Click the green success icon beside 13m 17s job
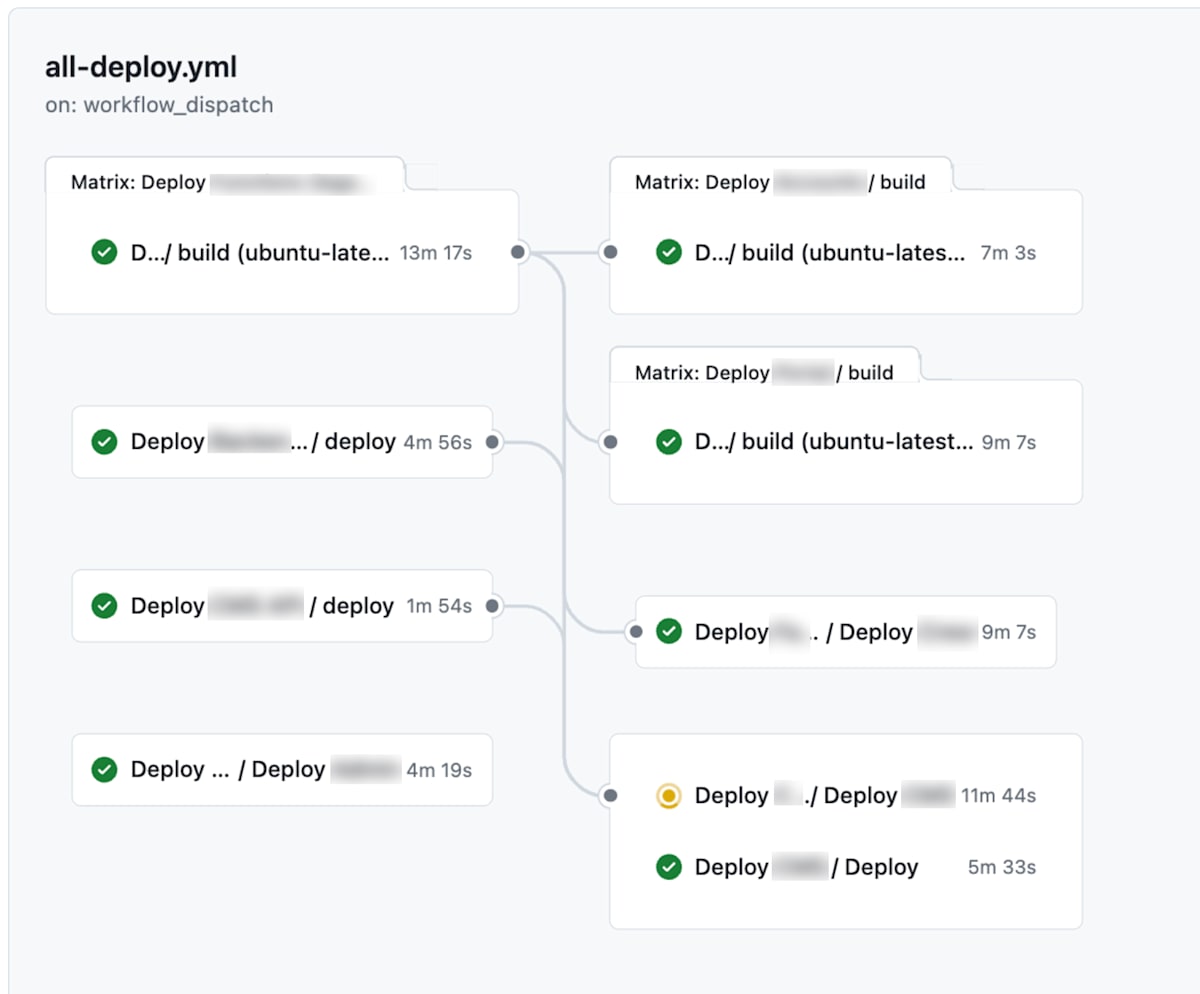The image size is (1200, 994). coord(104,253)
